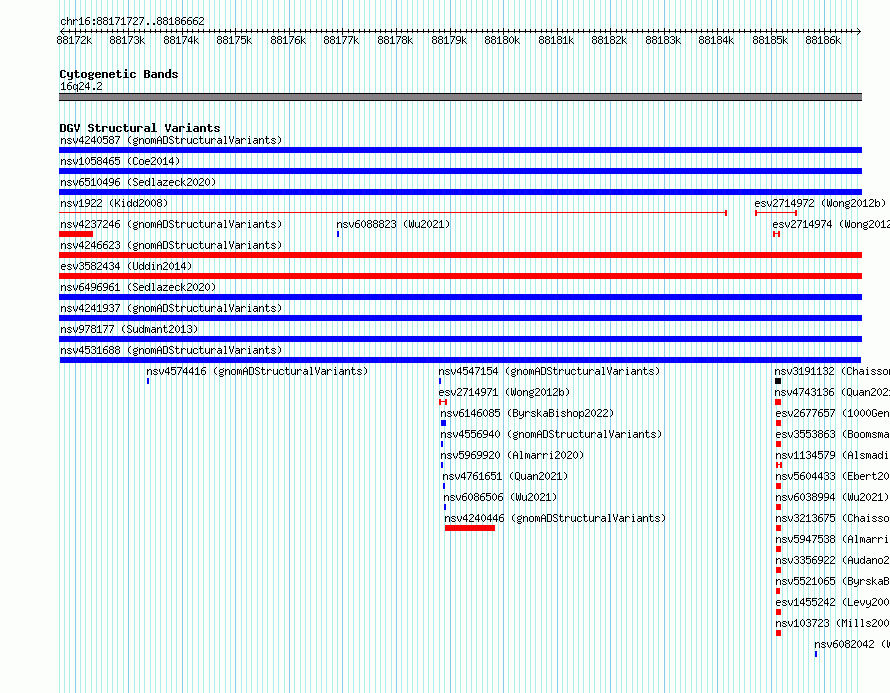The height and width of the screenshot is (693, 890).
Task: Click the blue nsv4574416 variant marker
Action: (148, 381)
